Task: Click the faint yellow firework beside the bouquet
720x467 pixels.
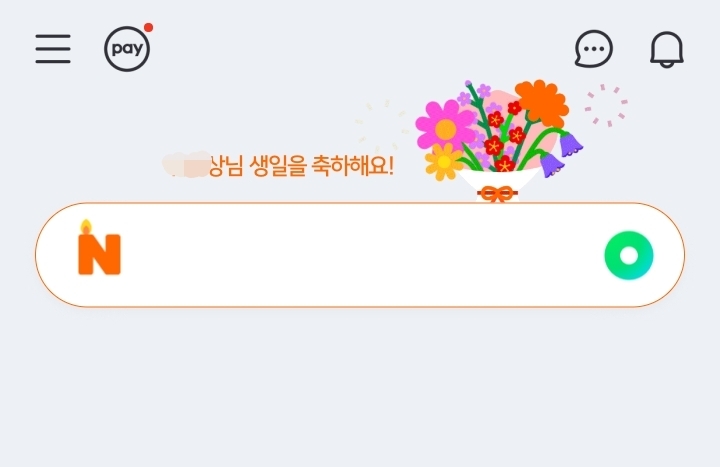Action: coord(382,125)
